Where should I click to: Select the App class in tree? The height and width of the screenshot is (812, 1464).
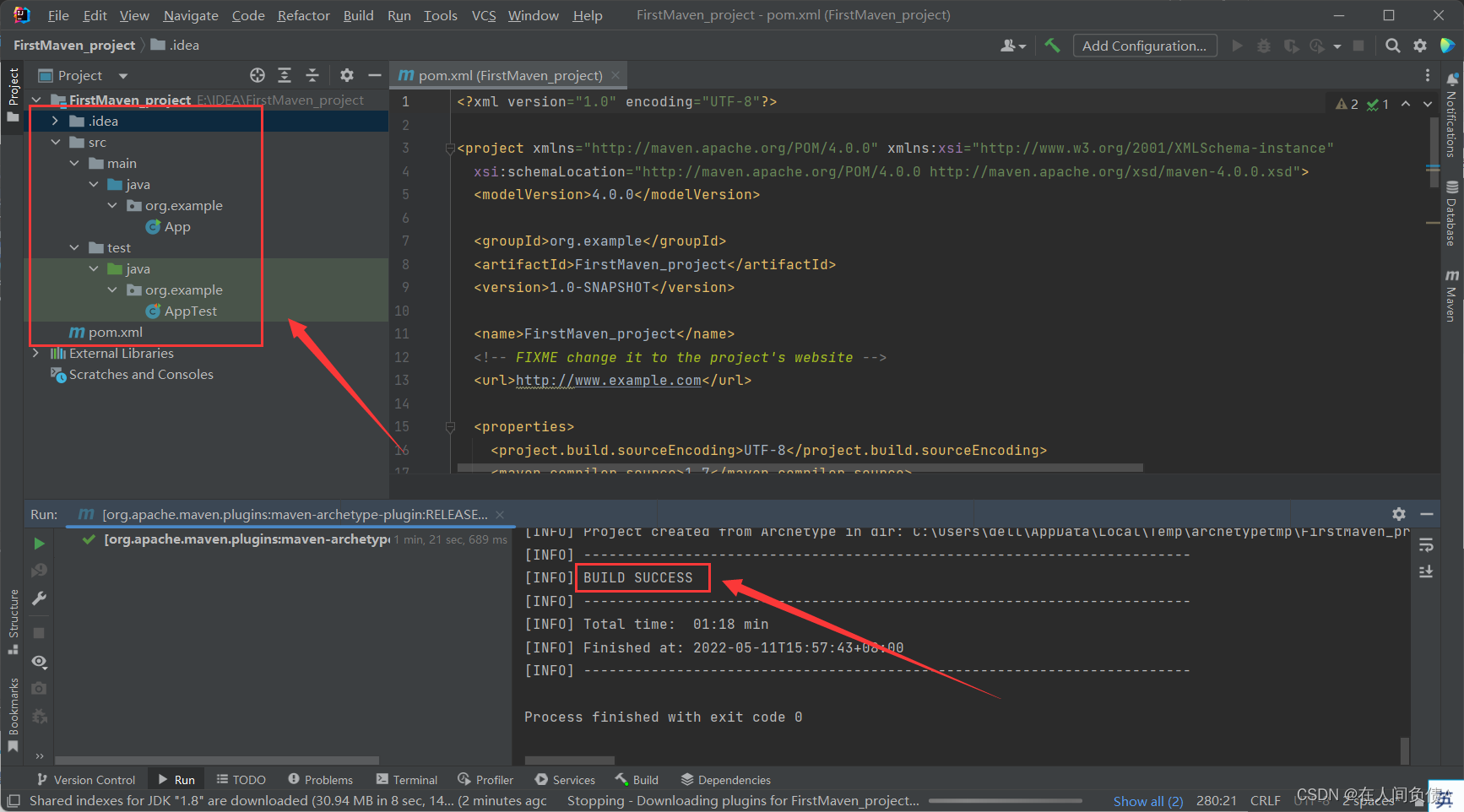168,226
